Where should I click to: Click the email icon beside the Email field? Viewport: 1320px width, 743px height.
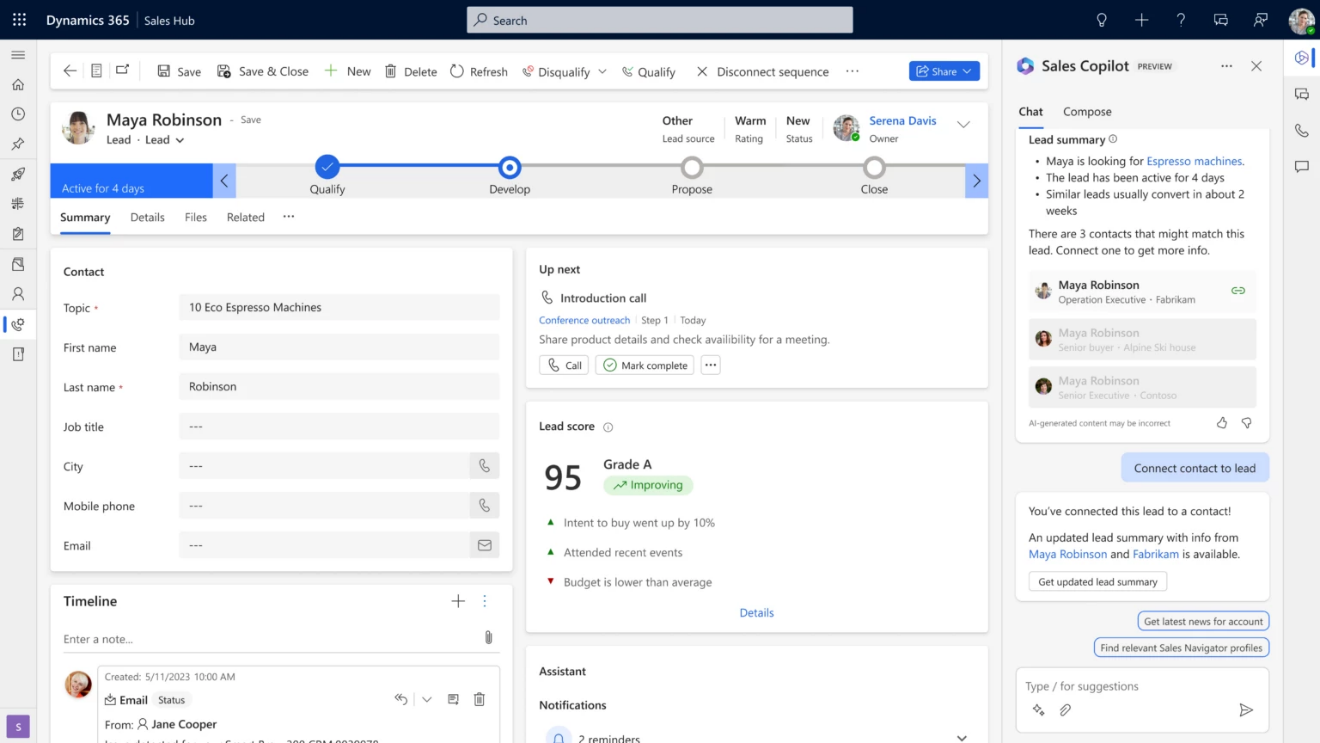coord(484,545)
